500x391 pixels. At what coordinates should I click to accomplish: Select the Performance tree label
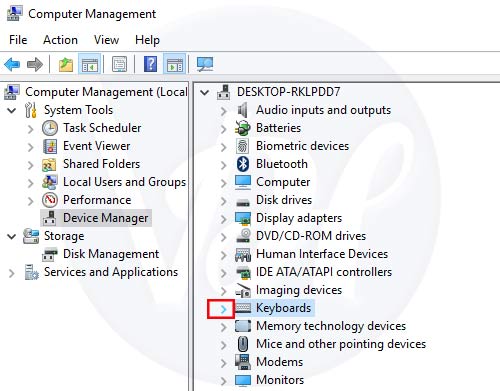(x=97, y=200)
